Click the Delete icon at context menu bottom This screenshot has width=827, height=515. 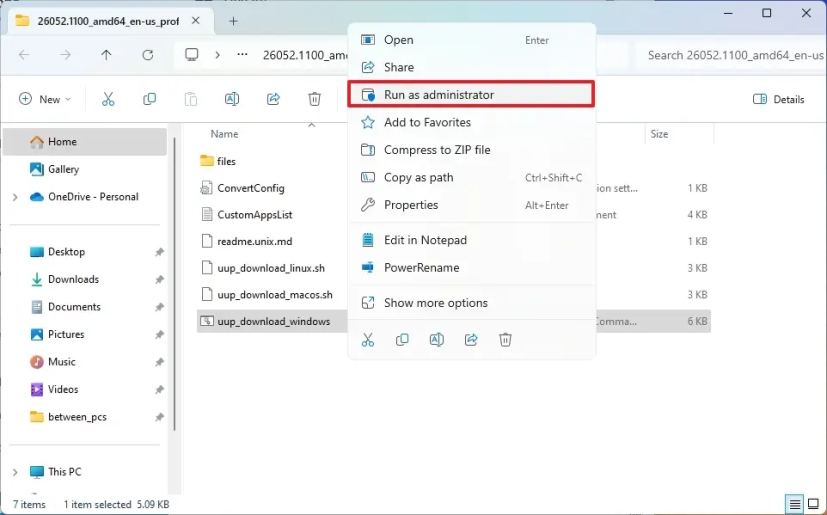(505, 339)
